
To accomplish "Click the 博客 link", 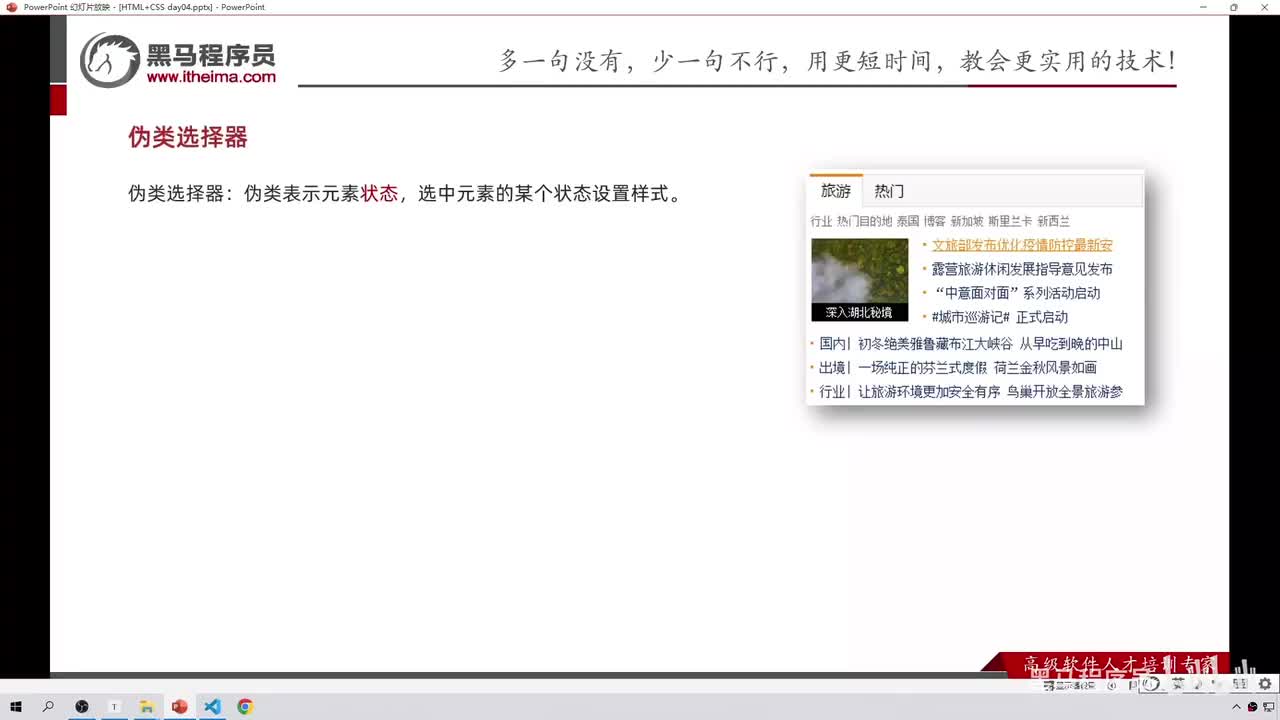I will tap(935, 221).
